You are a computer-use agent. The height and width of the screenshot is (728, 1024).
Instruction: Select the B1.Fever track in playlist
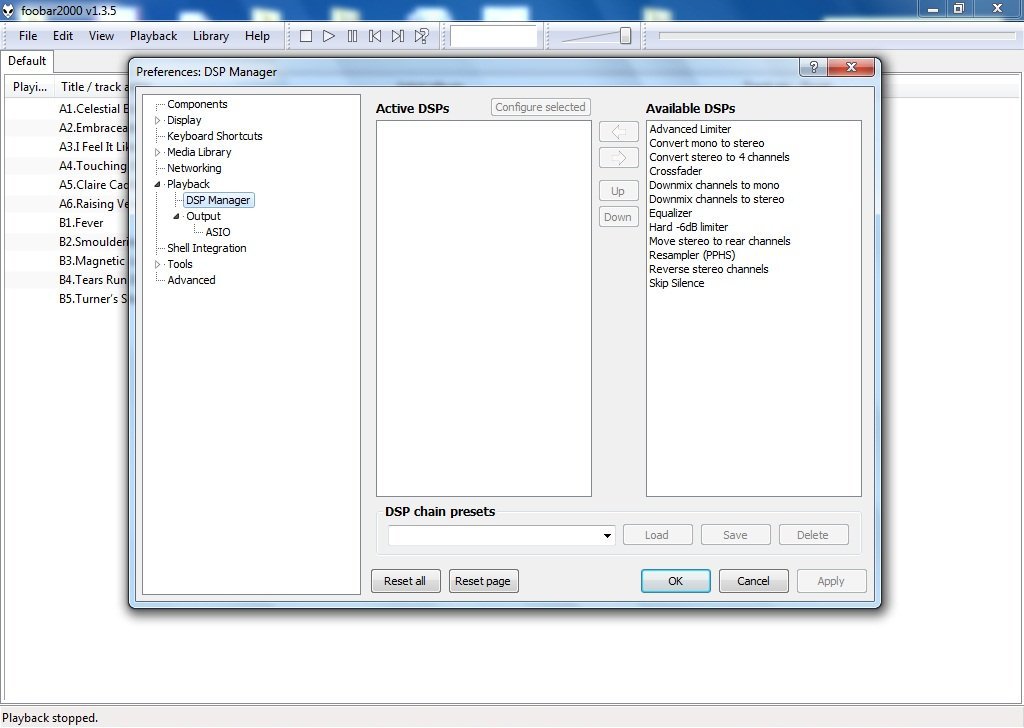tap(81, 223)
